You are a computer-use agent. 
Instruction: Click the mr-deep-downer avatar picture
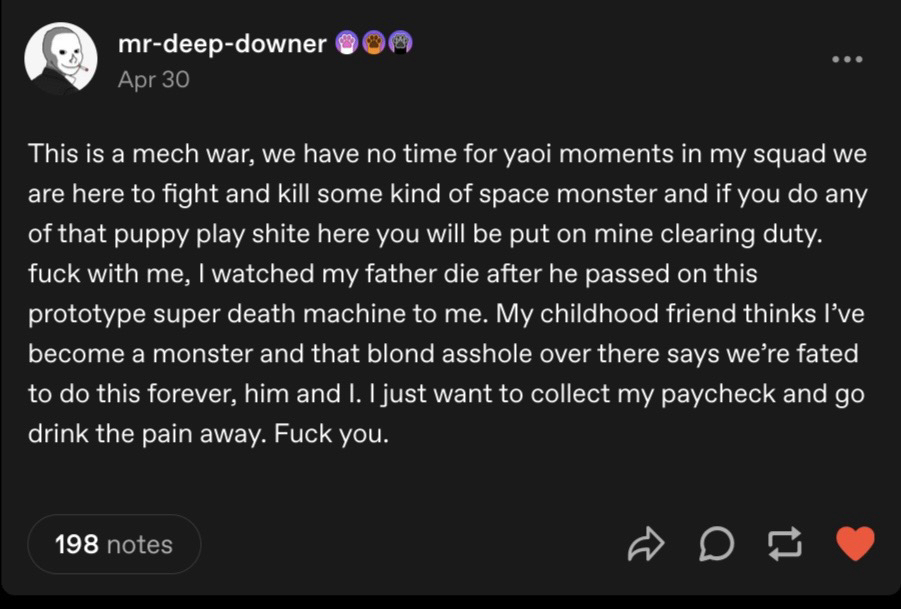coord(60,59)
